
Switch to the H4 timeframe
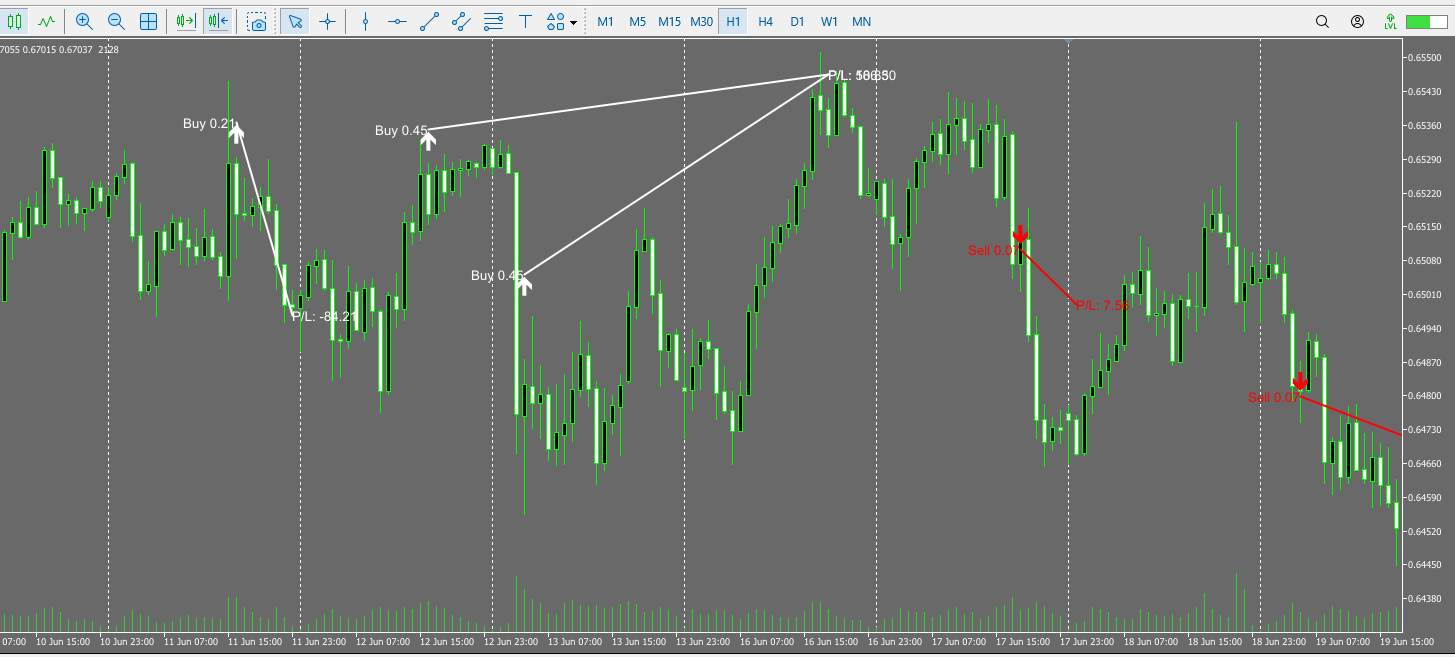point(765,20)
